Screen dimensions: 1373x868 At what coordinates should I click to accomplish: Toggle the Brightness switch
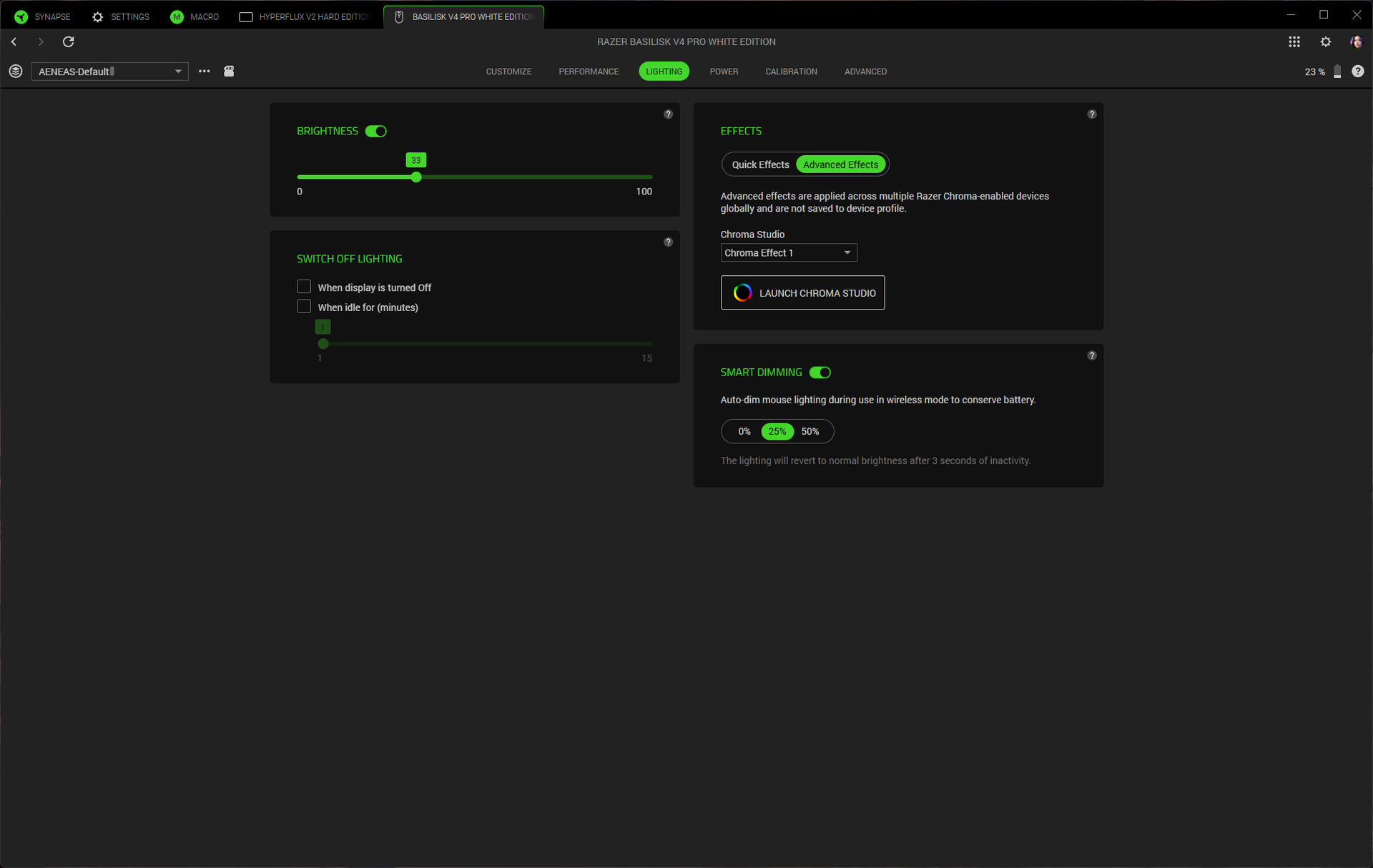(x=376, y=131)
